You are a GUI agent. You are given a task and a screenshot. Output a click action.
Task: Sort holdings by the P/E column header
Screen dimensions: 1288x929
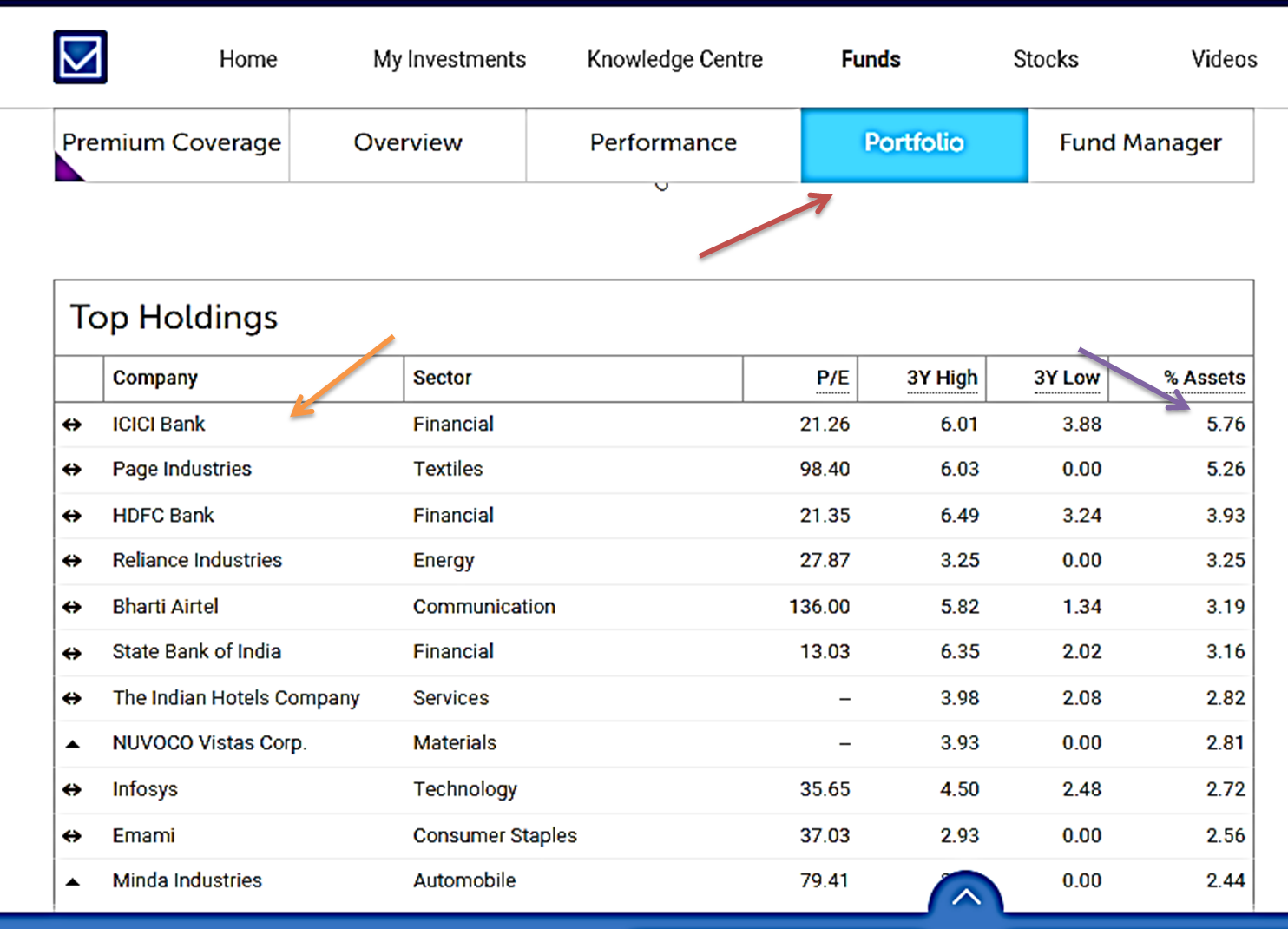[x=831, y=378]
